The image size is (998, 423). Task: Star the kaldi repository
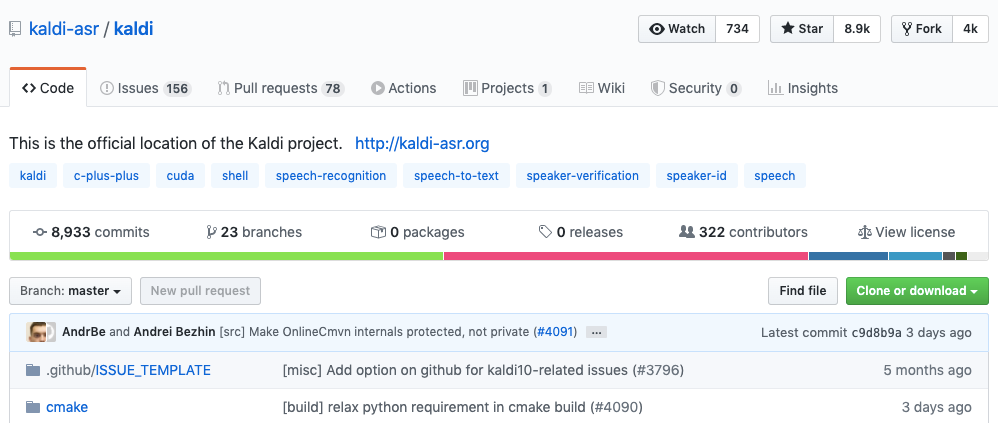803,29
